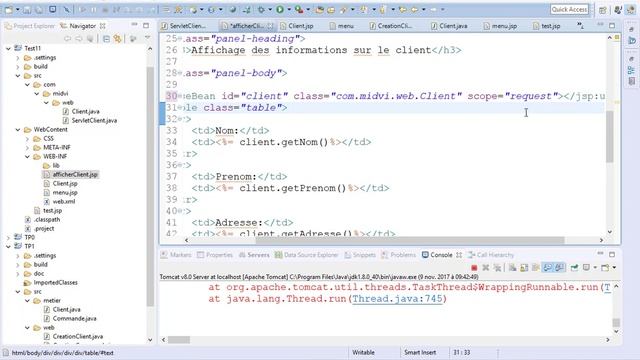The image size is (640, 360).
Task: Open the Servers tab
Action: pyautogui.click(x=254, y=255)
